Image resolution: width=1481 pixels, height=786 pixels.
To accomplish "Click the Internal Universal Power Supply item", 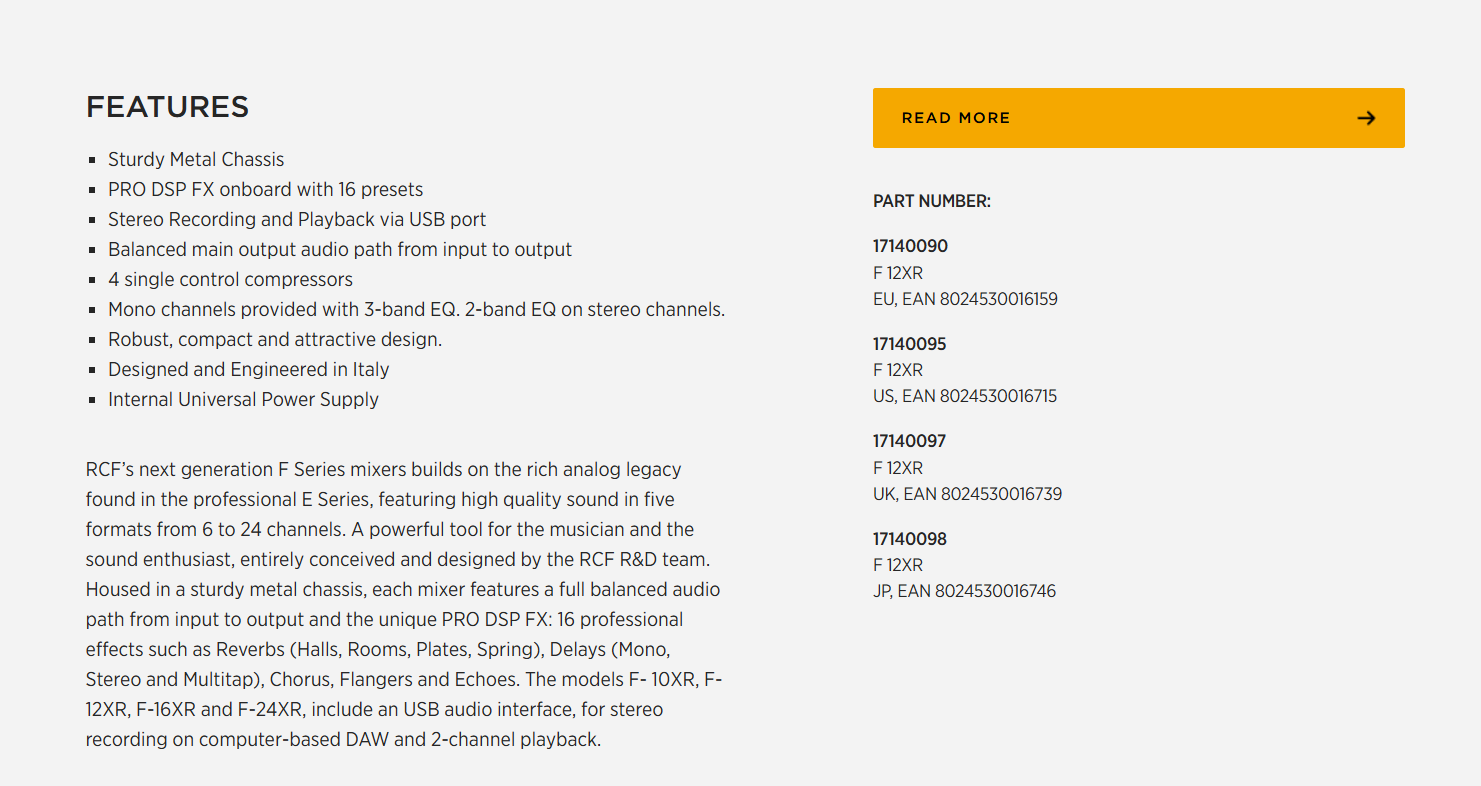I will click(243, 400).
